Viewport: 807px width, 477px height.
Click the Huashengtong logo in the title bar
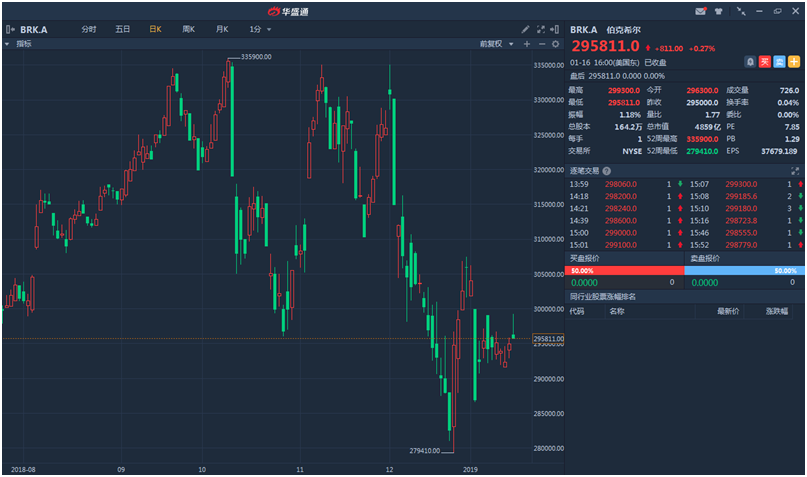pyautogui.click(x=288, y=11)
